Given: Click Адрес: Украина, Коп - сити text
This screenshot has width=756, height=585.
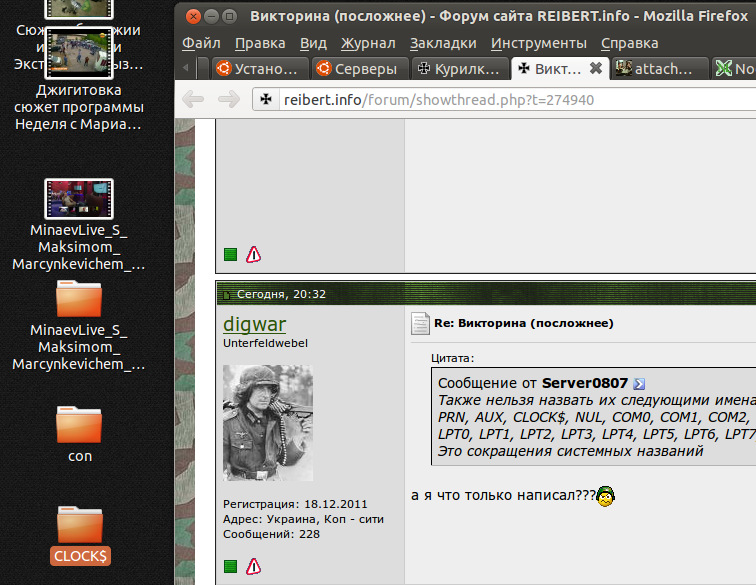Looking at the screenshot, I should pos(303,519).
